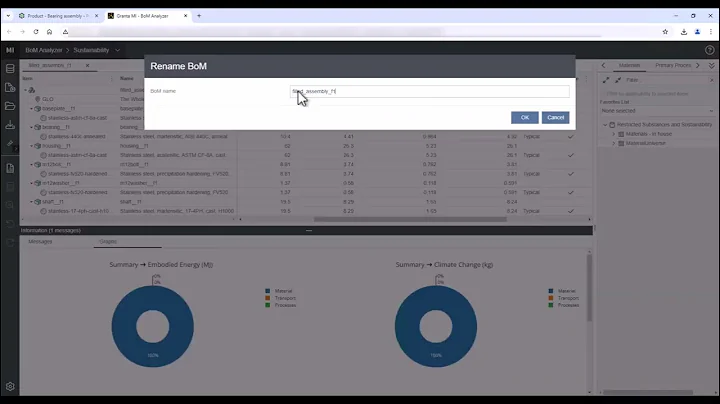Select the pencil edit icon in sidebar
The image size is (720, 404).
click(10, 144)
